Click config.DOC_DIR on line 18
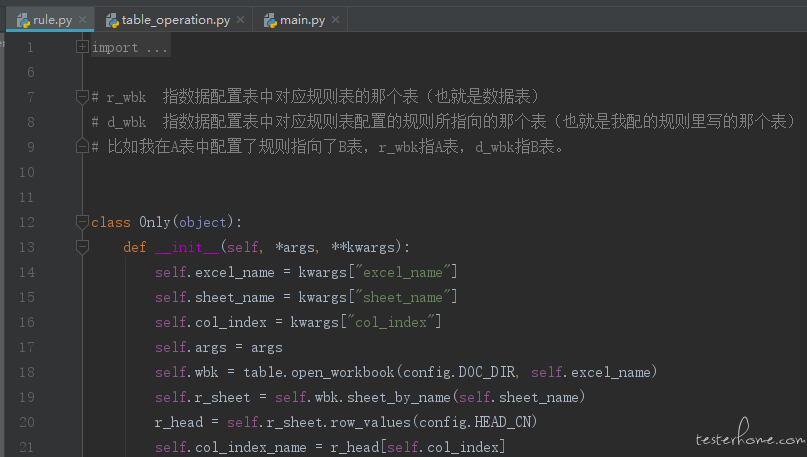The height and width of the screenshot is (457, 807). (x=459, y=372)
